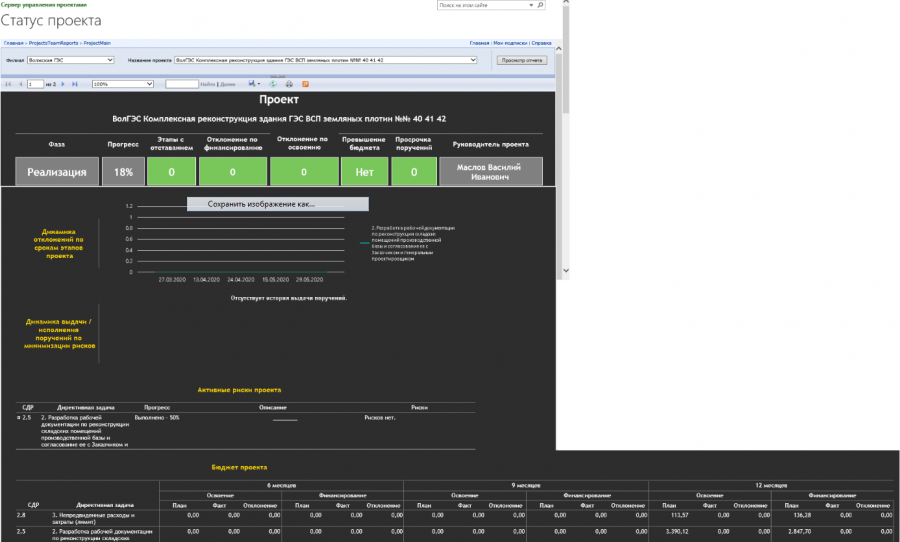
Task: Click the 29.05.2020 chart axis label
Action: (309, 280)
